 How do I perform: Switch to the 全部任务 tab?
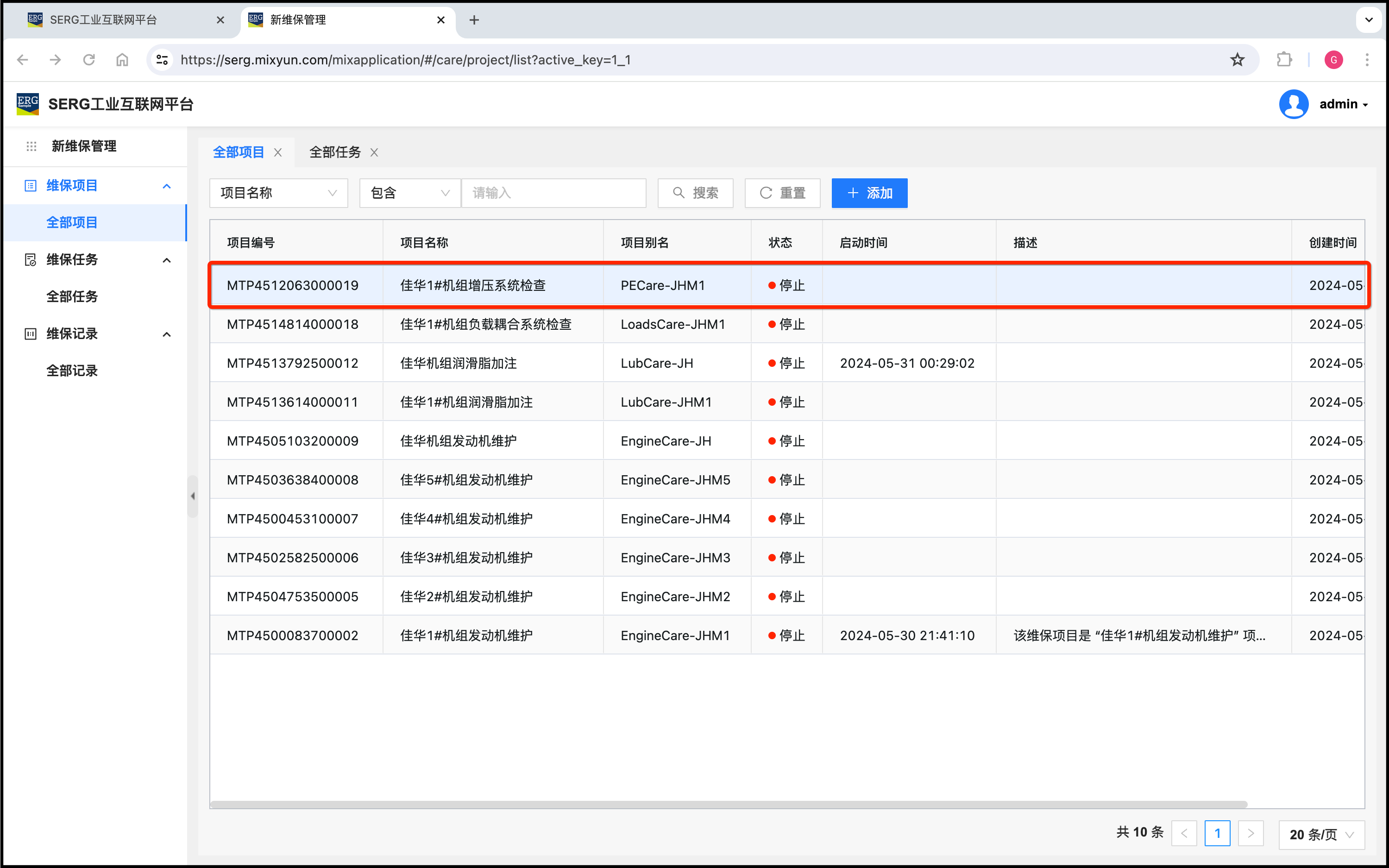[x=334, y=152]
